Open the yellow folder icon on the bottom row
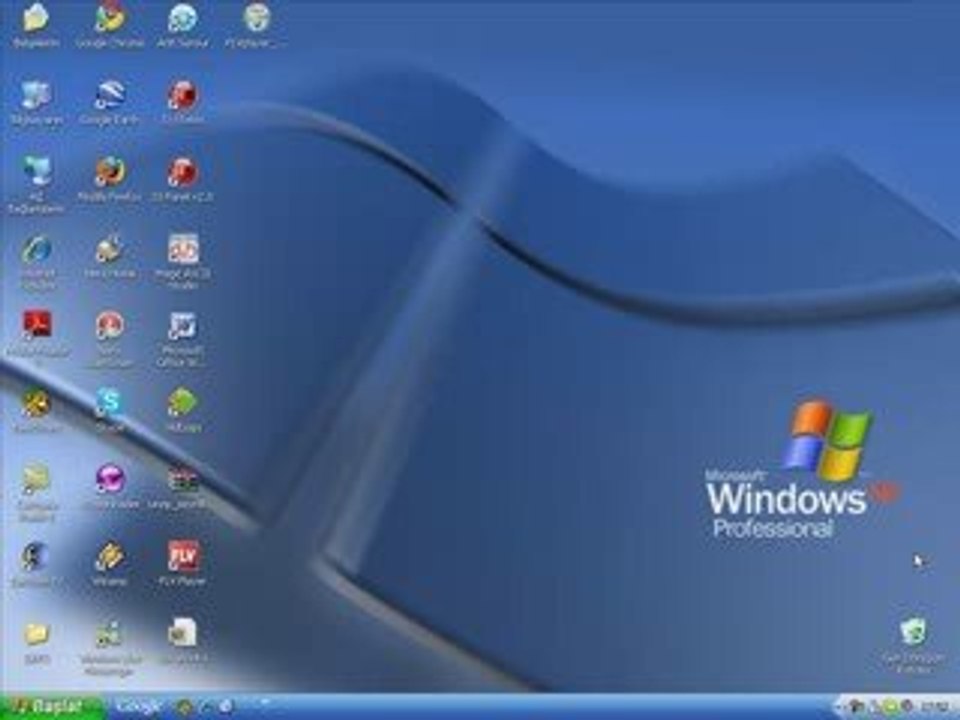 [36, 634]
